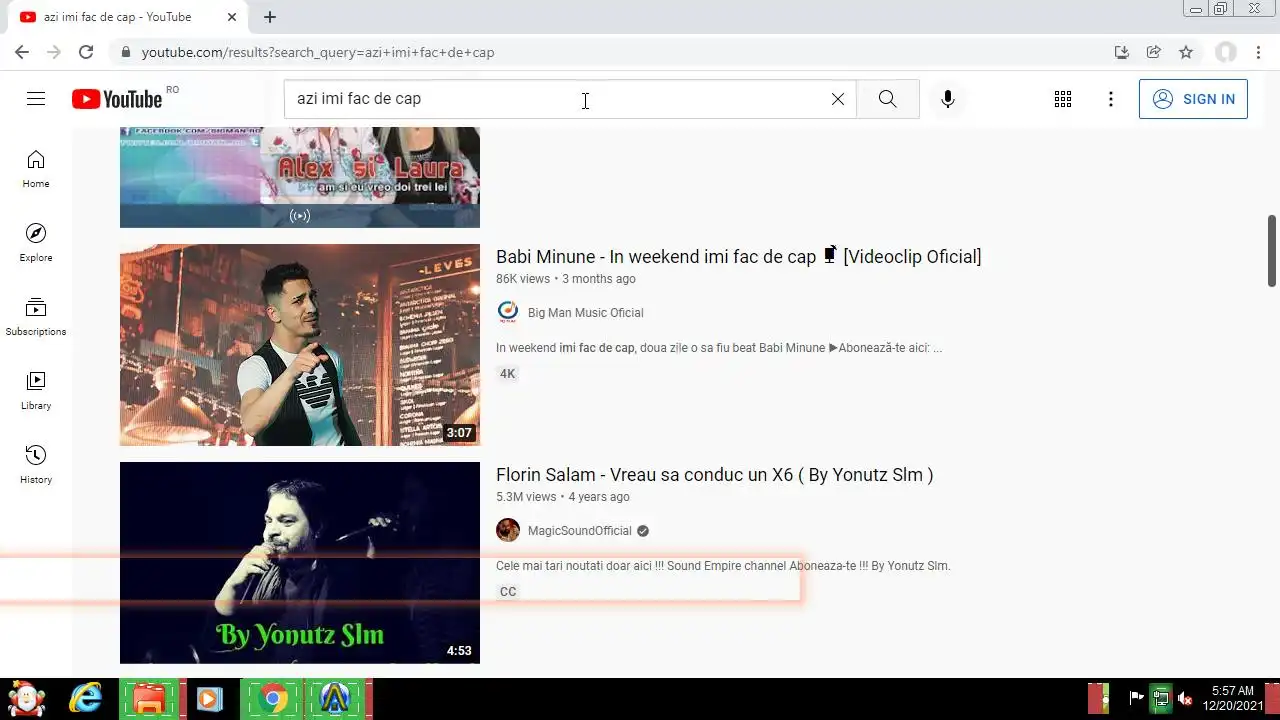Go to Home in the sidebar
The image size is (1280, 720).
click(x=36, y=169)
